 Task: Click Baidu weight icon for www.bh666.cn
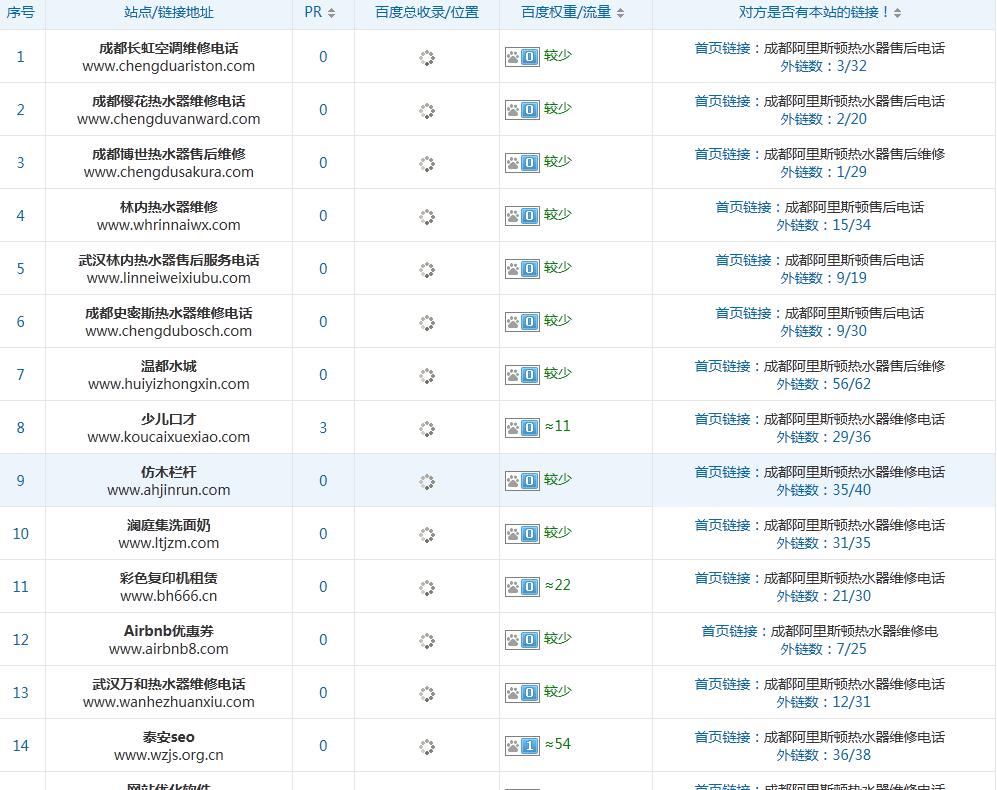(x=522, y=587)
